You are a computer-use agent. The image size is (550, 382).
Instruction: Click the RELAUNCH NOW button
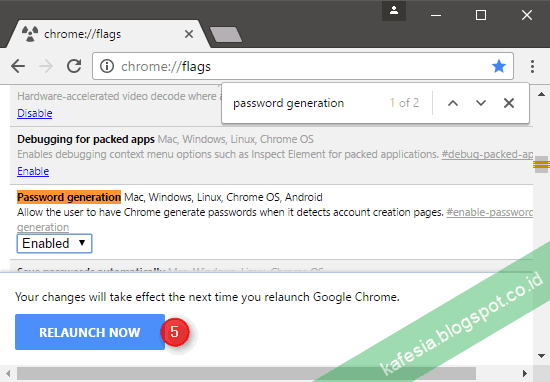(90, 332)
